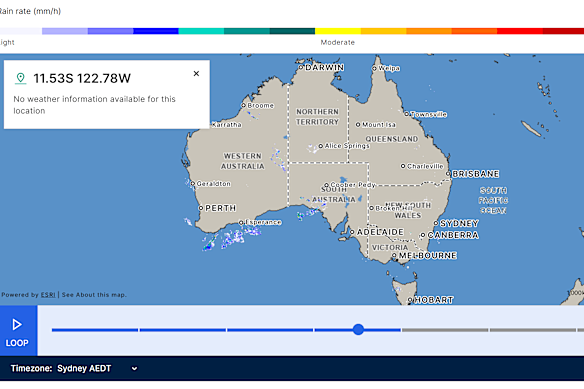The height and width of the screenshot is (389, 584).
Task: Select DARWIN on the map
Action: pos(322,67)
